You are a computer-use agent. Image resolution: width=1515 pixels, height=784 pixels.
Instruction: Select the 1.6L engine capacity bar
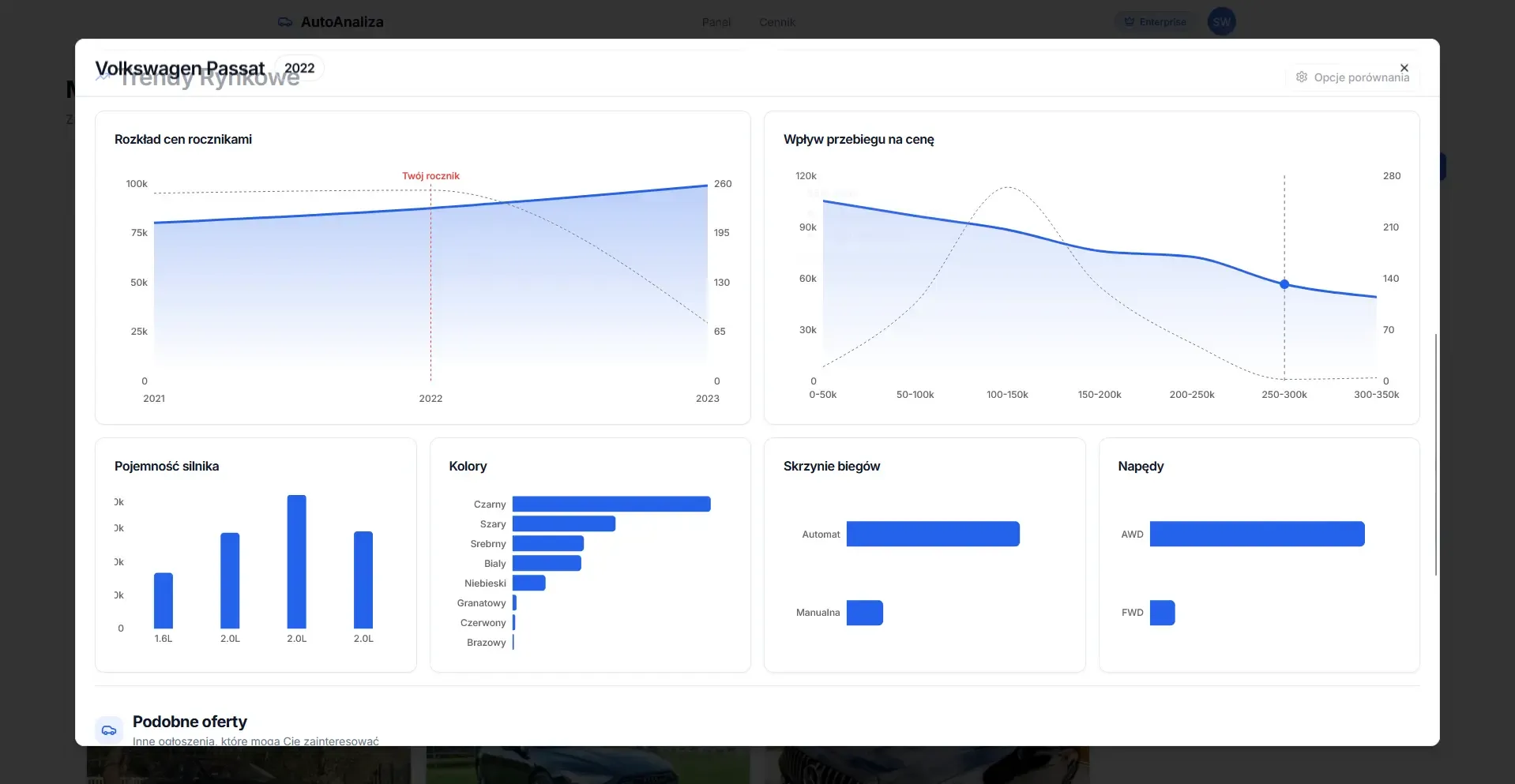click(164, 600)
